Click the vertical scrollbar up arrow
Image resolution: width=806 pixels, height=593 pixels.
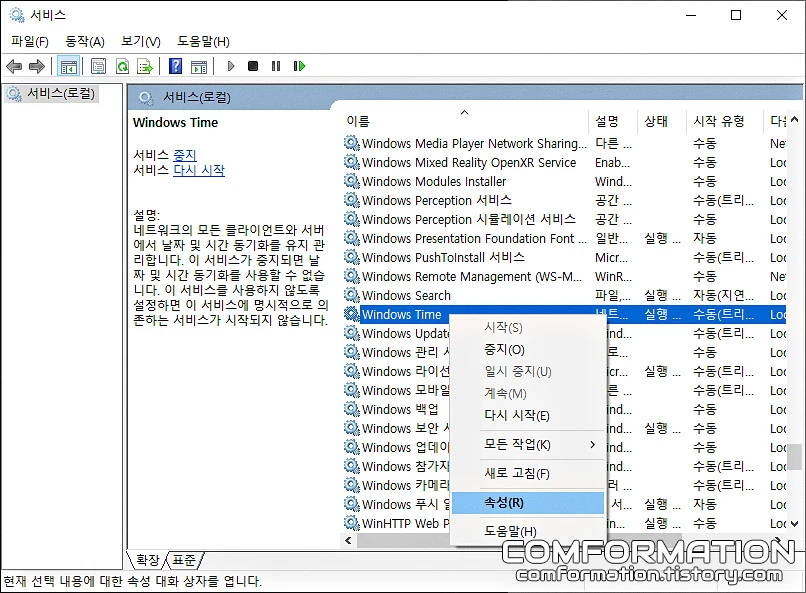click(x=794, y=120)
